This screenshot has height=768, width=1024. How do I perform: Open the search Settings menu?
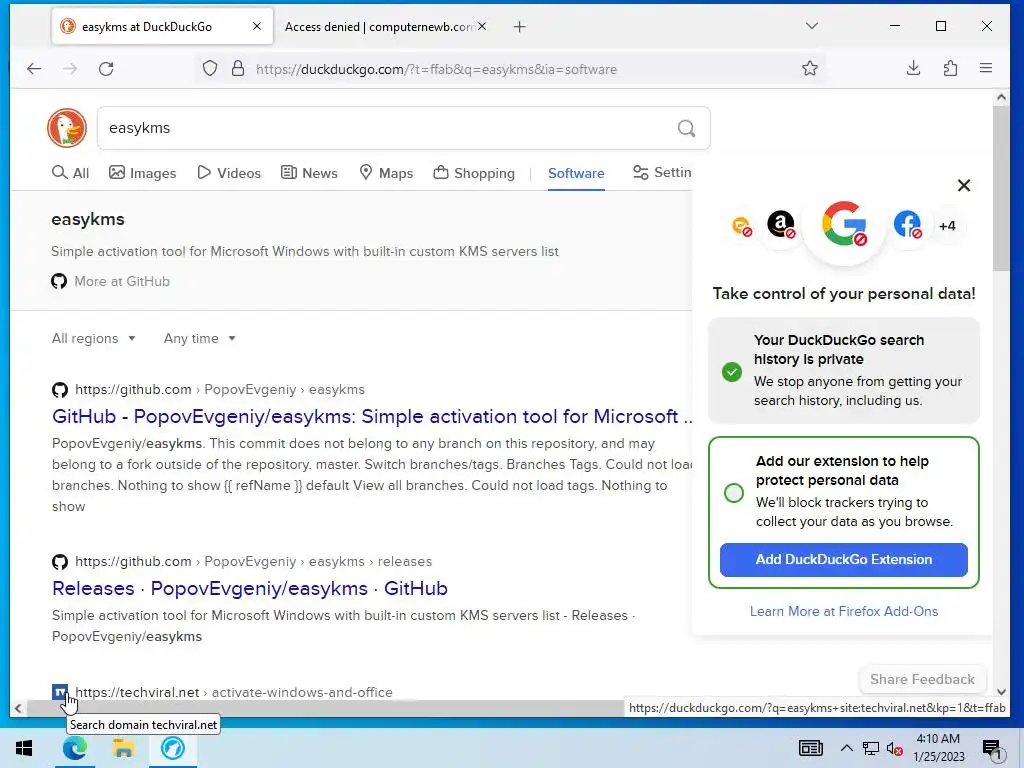[662, 172]
